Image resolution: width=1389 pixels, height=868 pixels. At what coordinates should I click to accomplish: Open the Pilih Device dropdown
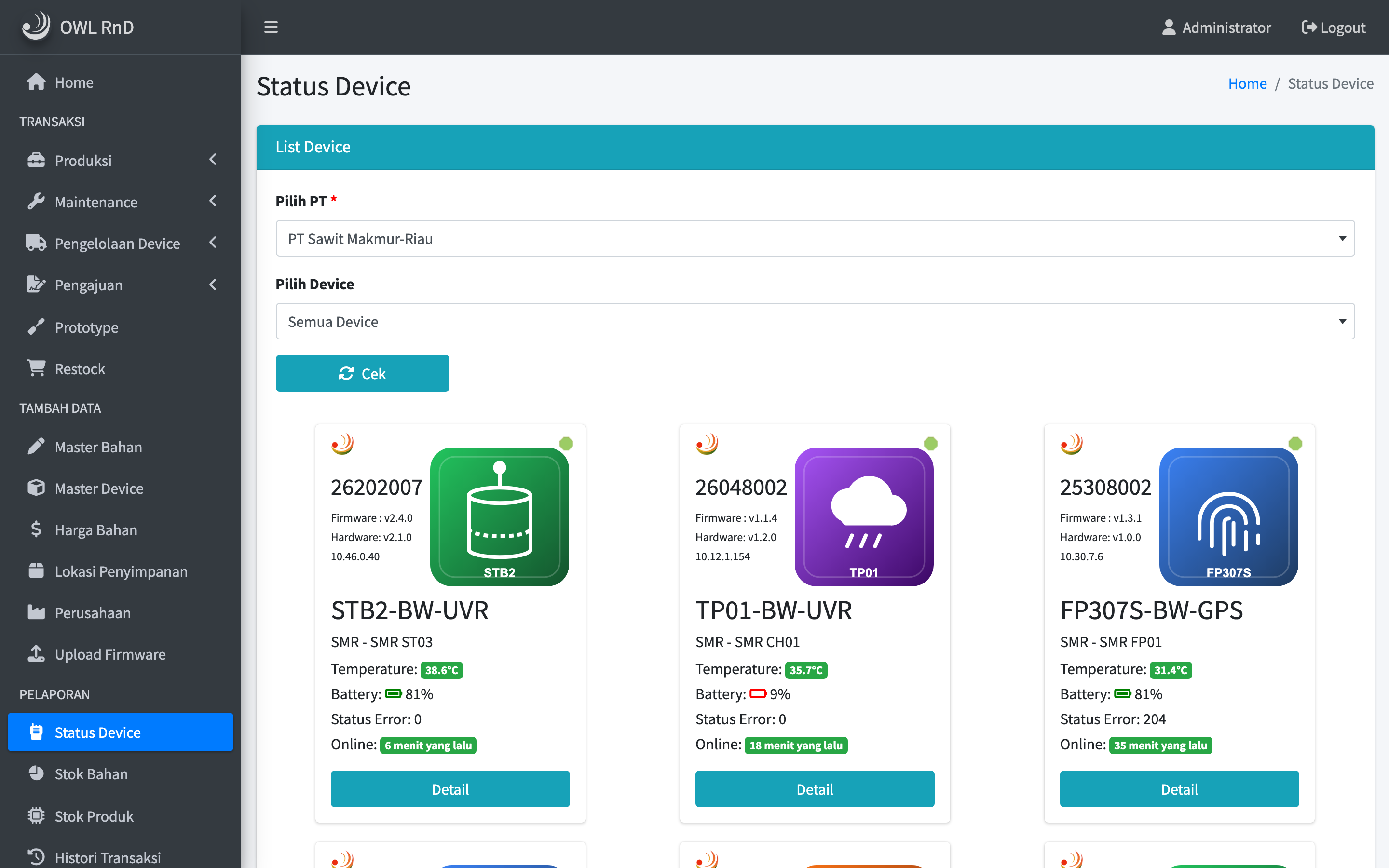point(815,321)
